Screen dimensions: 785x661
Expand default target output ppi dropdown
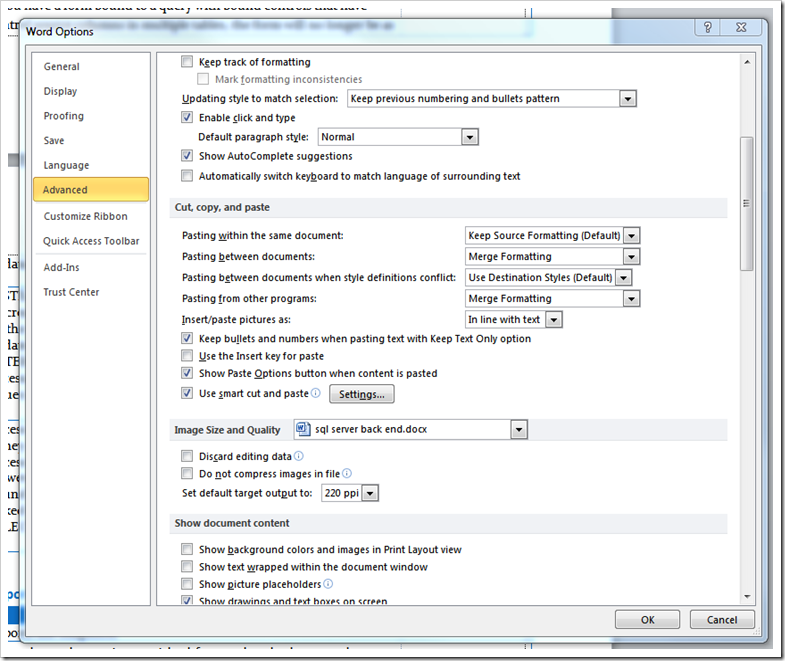click(x=370, y=493)
